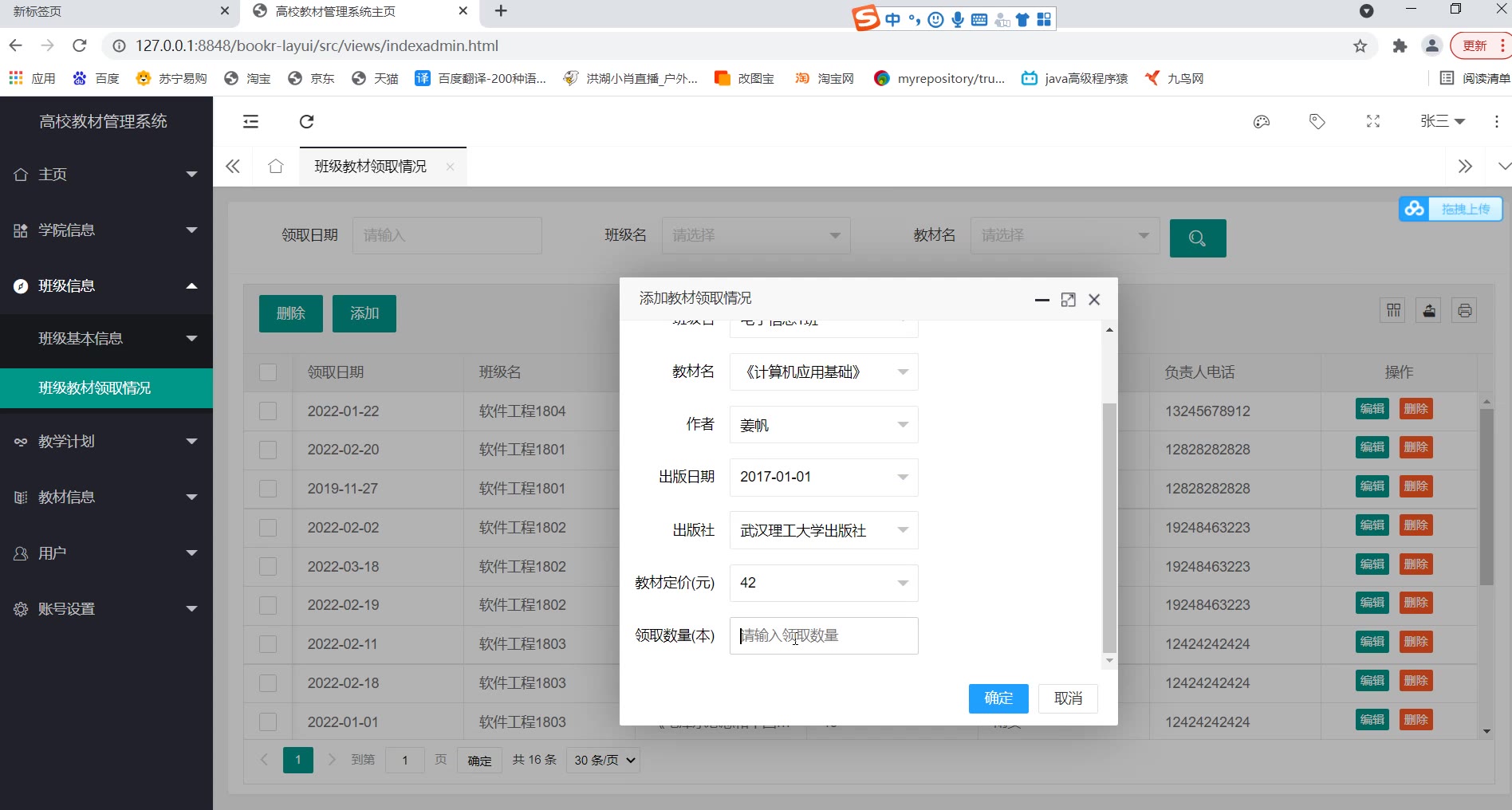Collapse the sidebar with the menu icon
1512x810 pixels.
(250, 121)
